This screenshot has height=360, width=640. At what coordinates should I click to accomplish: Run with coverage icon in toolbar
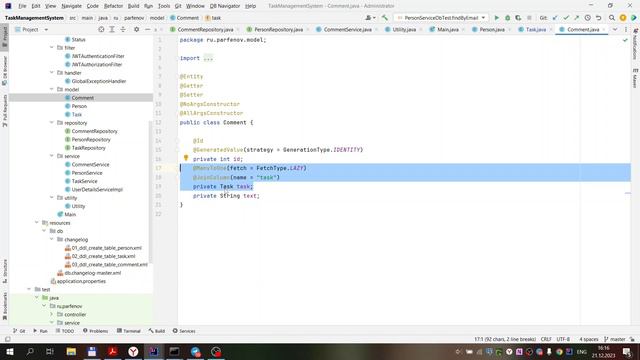518,18
